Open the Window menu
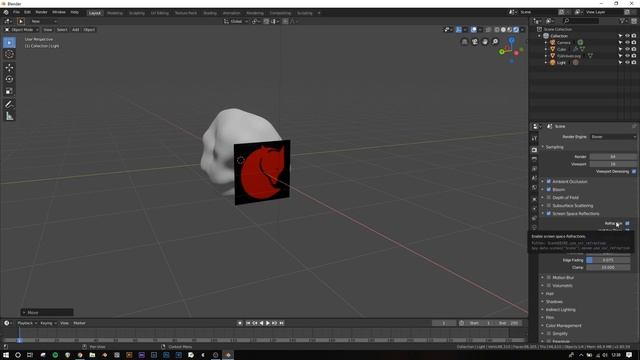The width and height of the screenshot is (640, 360). [59, 13]
